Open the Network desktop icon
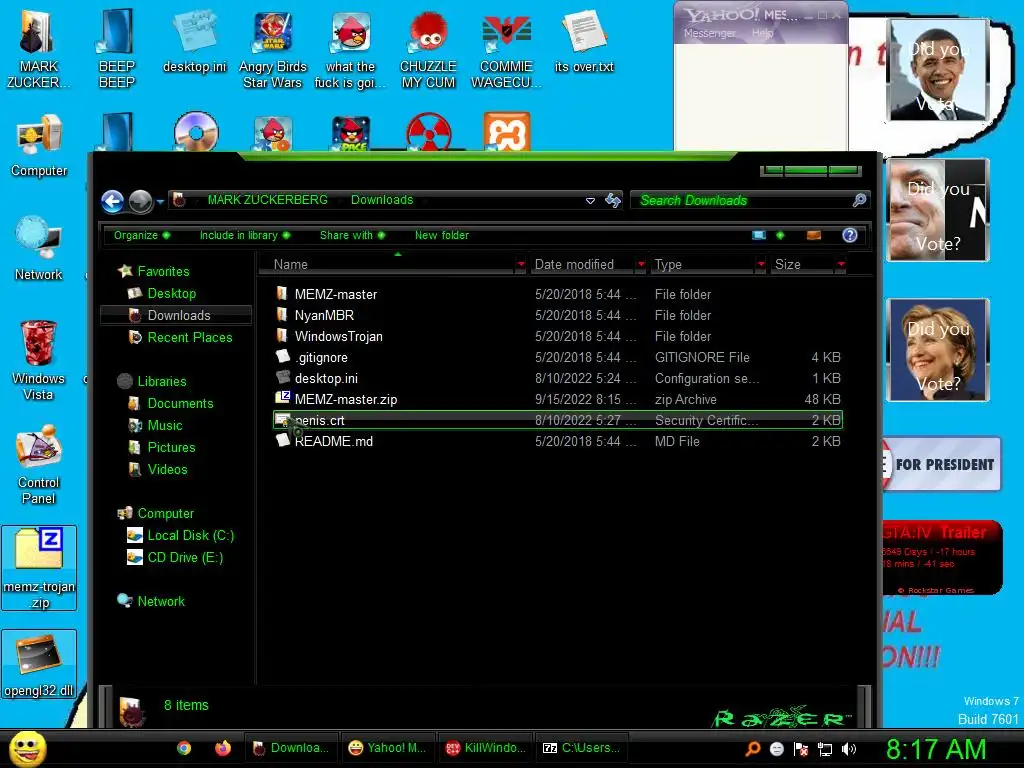Viewport: 1024px width, 768px height. click(39, 249)
